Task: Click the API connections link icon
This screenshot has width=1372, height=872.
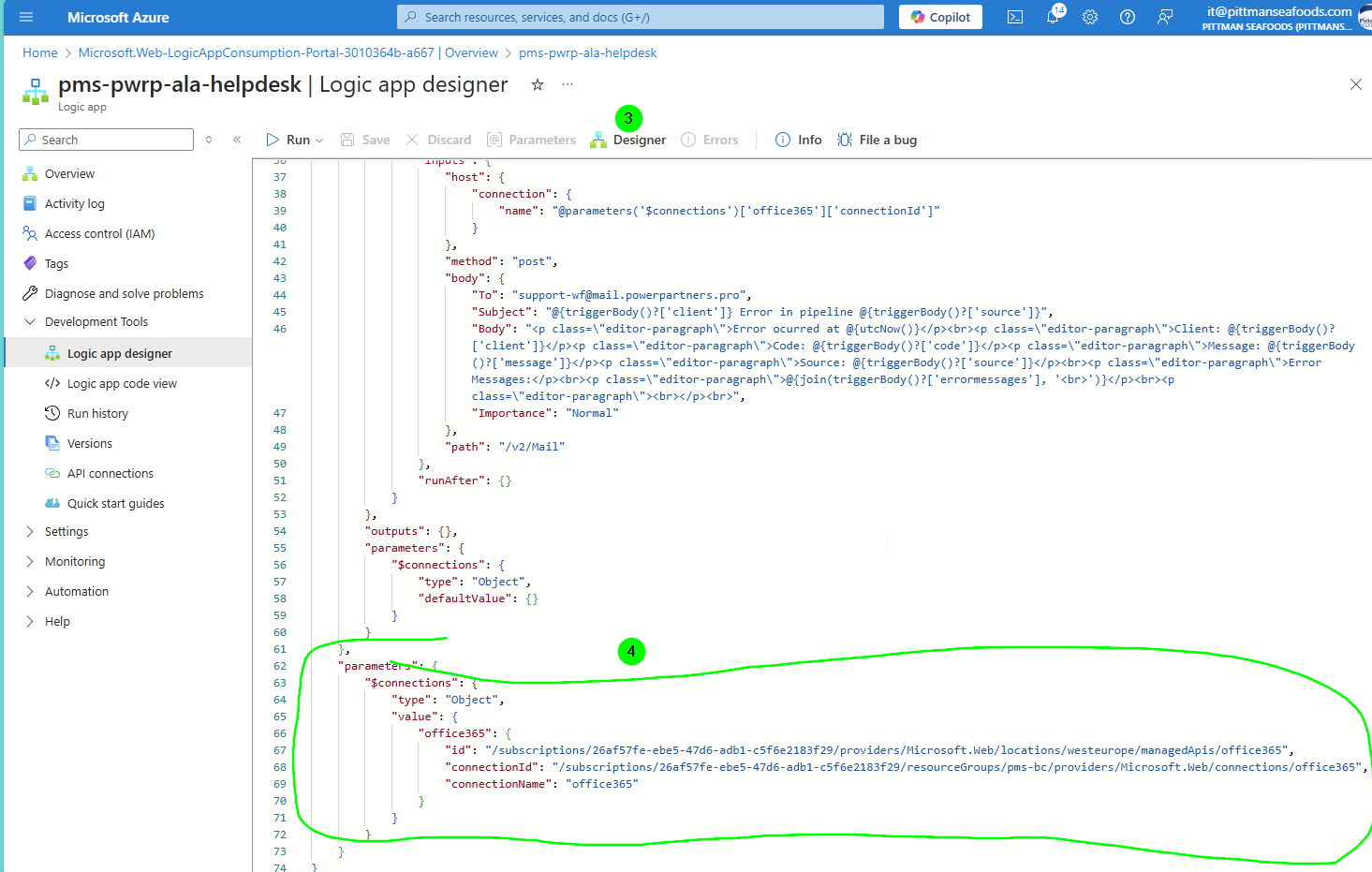Action: [x=52, y=473]
